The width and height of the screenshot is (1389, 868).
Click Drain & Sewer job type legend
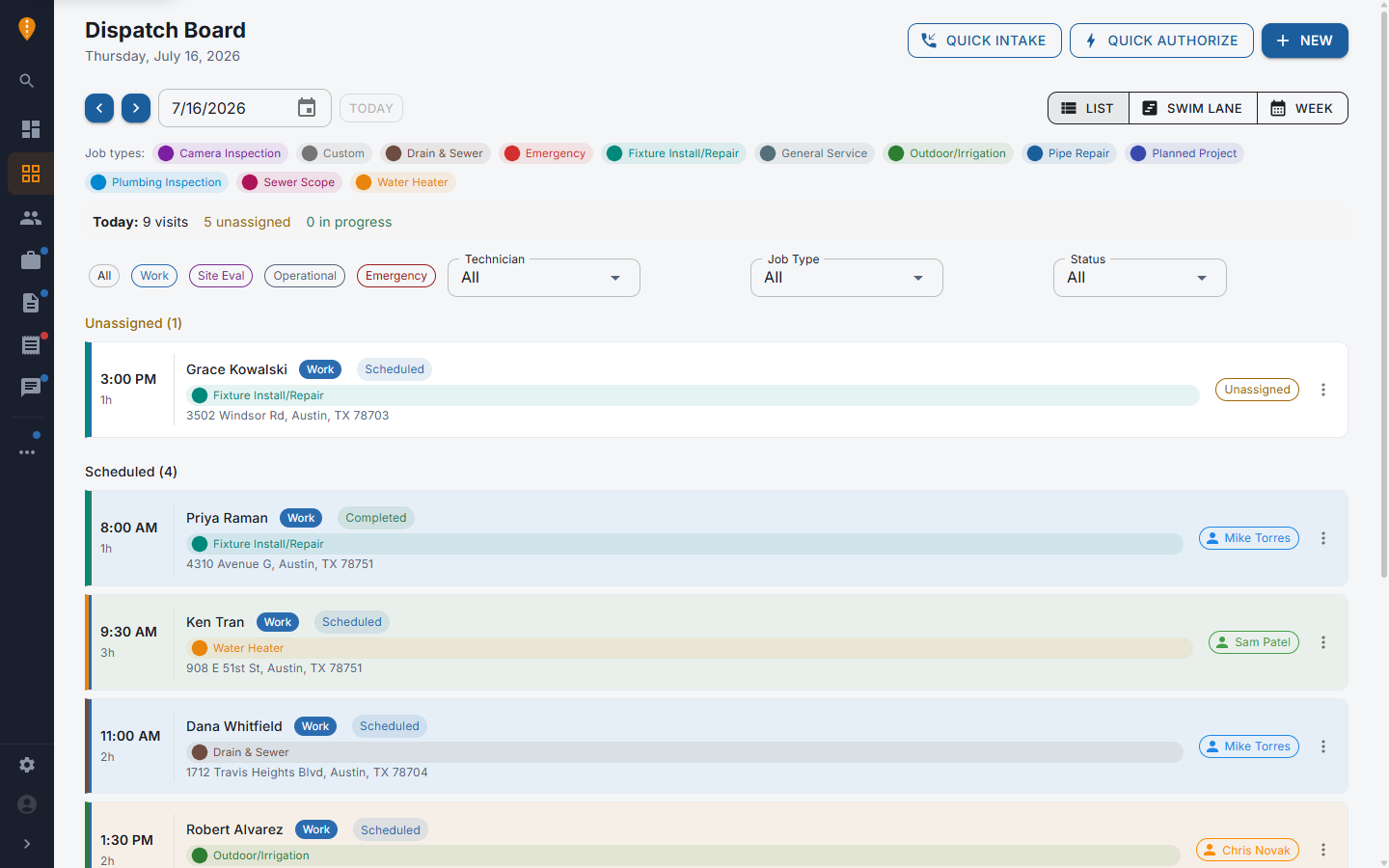pyautogui.click(x=435, y=153)
